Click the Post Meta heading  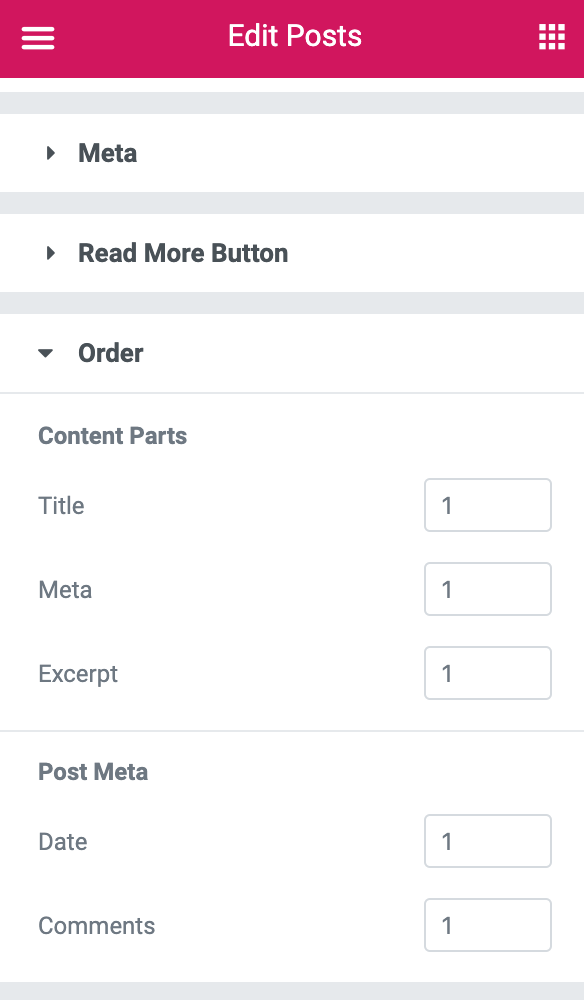click(x=93, y=772)
